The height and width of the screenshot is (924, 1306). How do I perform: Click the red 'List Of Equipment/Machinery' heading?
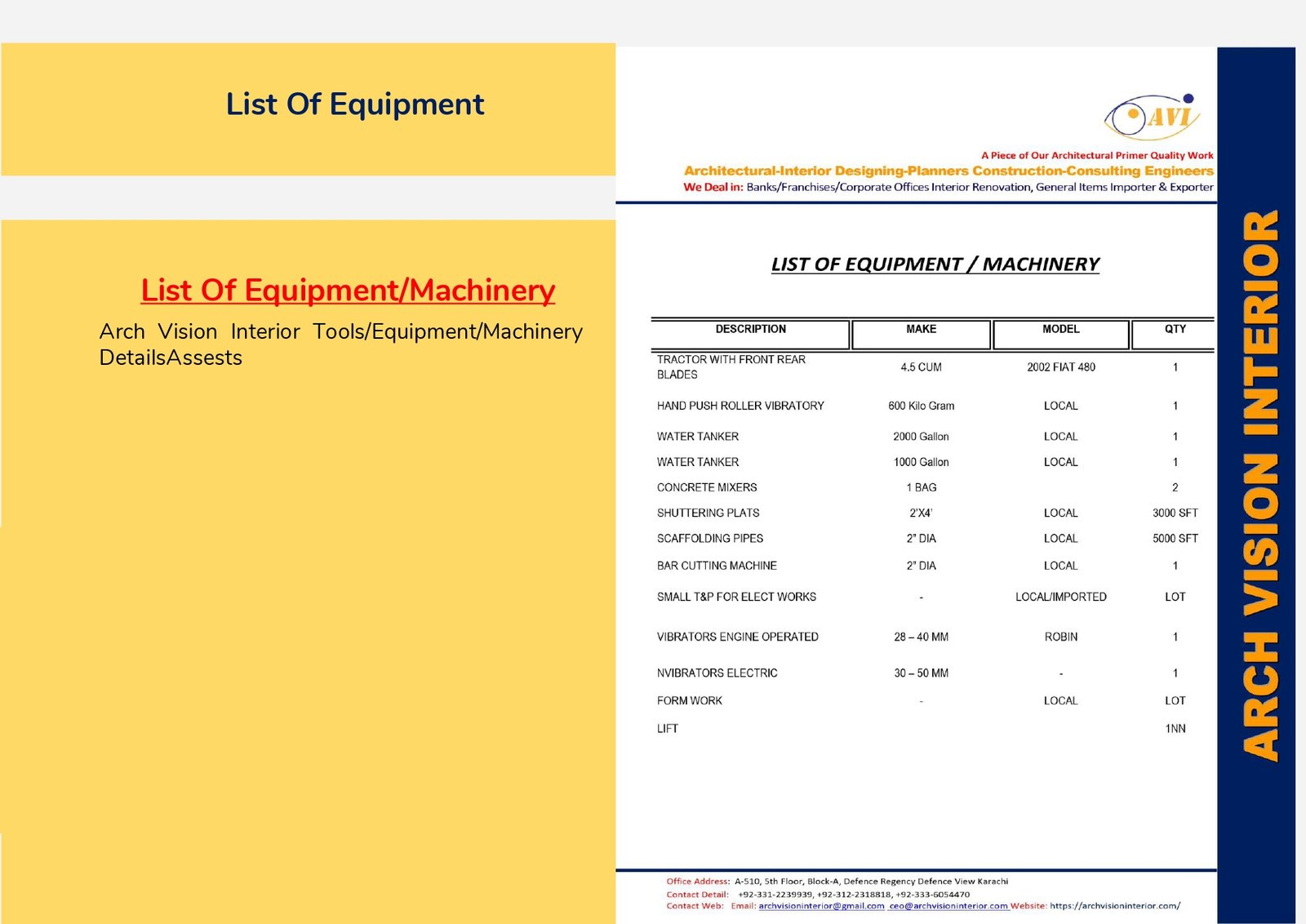click(348, 291)
